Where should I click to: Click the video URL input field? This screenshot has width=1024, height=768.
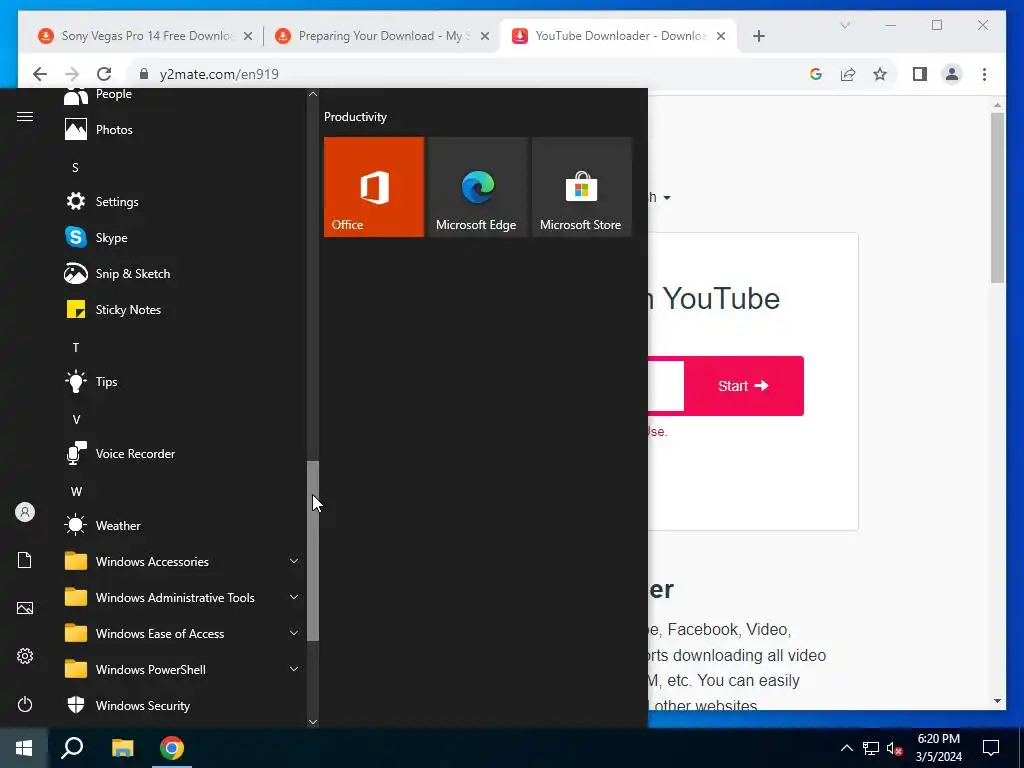[665, 386]
